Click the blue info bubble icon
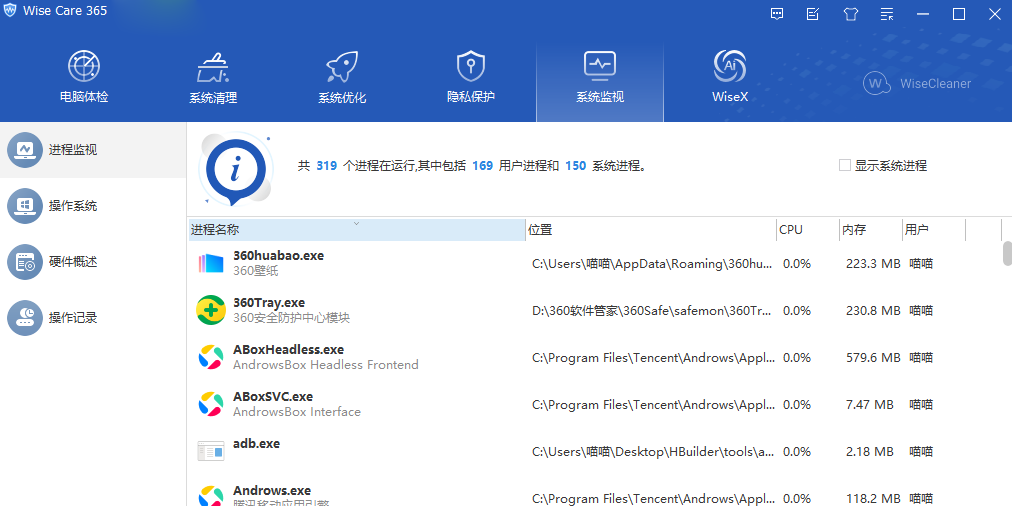1012x506 pixels. [x=235, y=169]
